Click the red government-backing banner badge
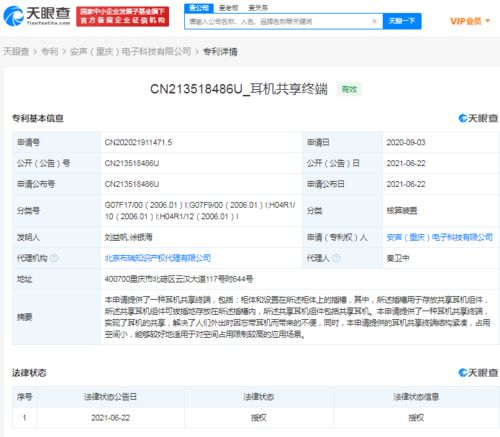This screenshot has width=500, height=437. (122, 16)
